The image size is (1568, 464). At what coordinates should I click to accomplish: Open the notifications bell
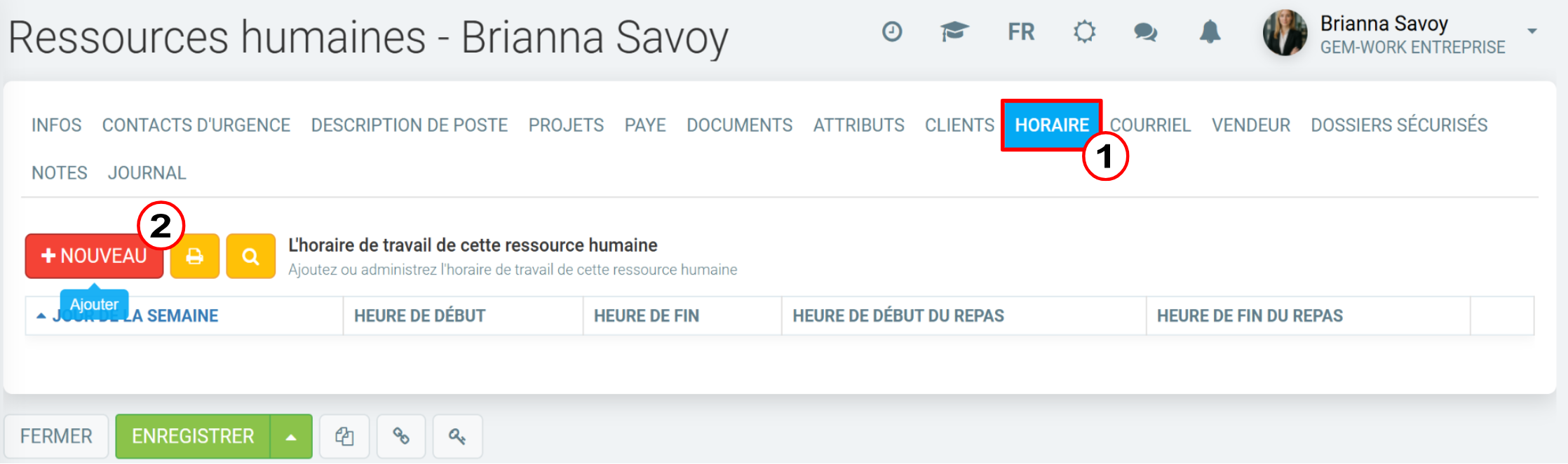[1210, 32]
